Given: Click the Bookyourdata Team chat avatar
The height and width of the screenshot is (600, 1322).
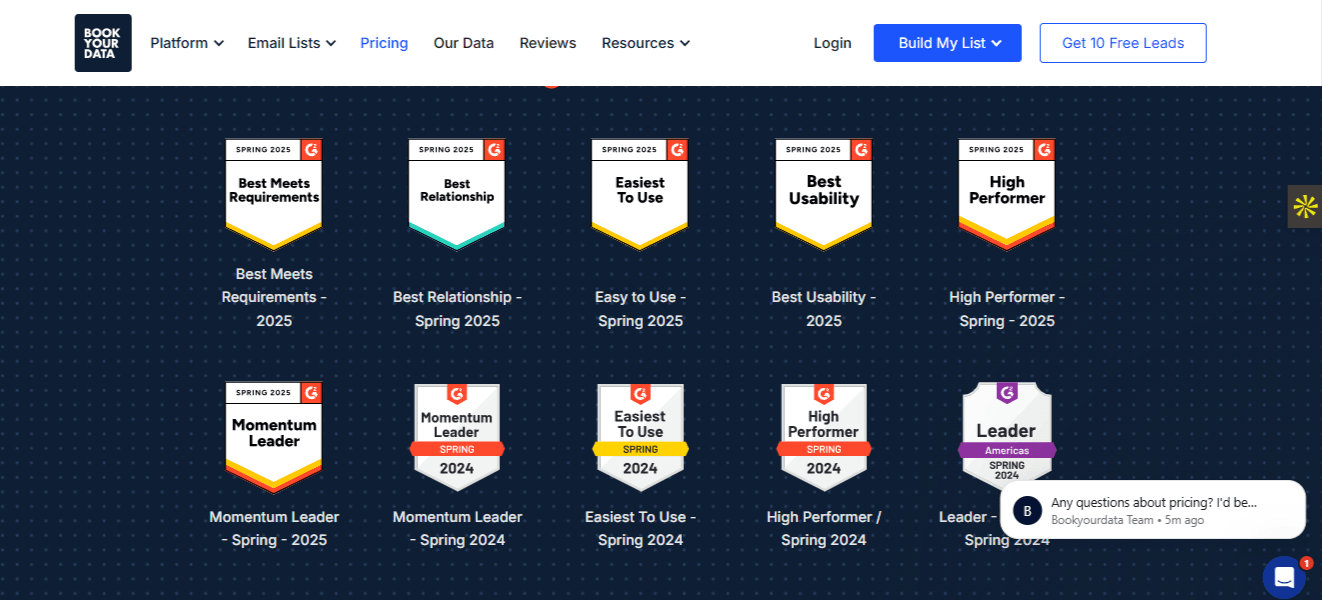Looking at the screenshot, I should point(1027,510).
